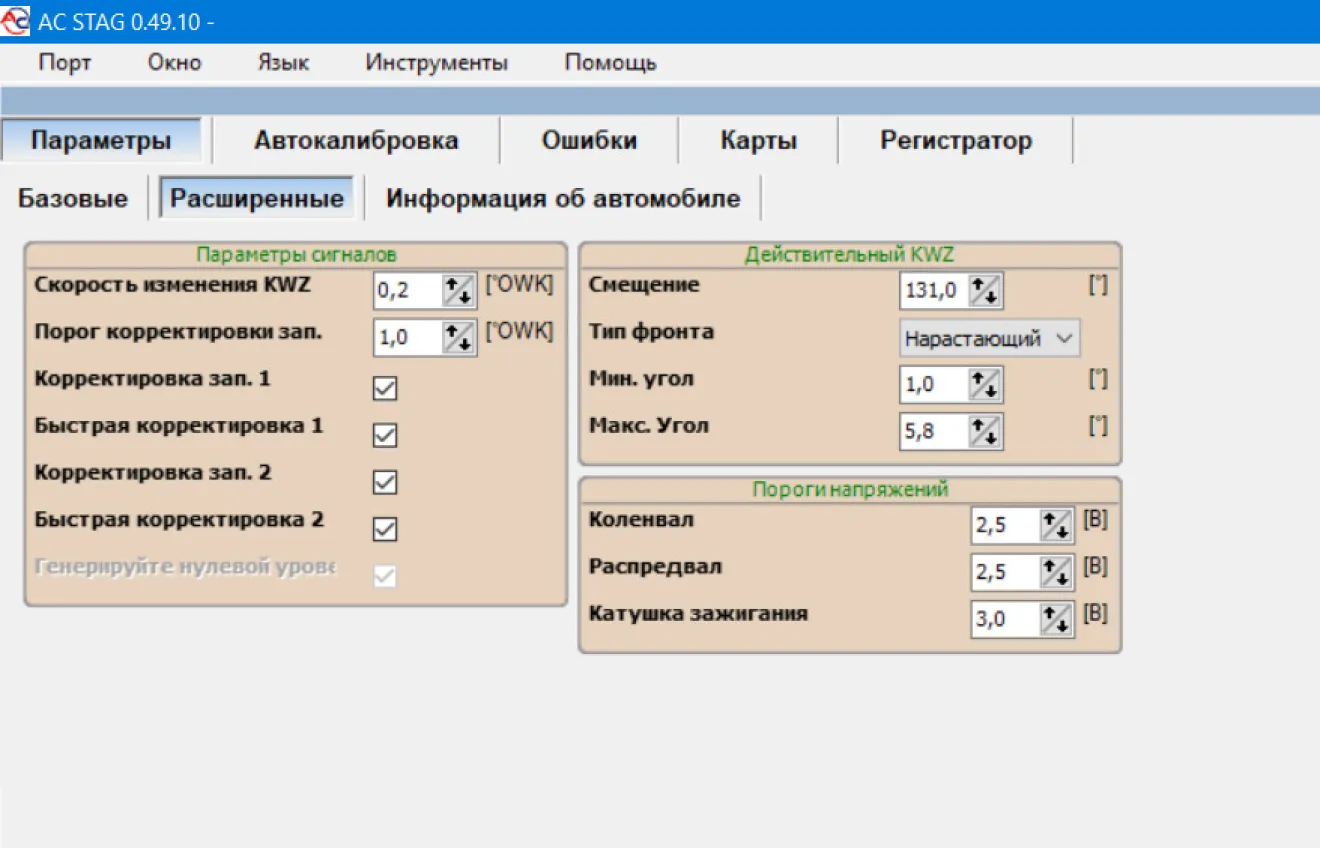The image size is (1320, 848).
Task: Click the Макс. Угол spinner arrows
Action: [985, 432]
